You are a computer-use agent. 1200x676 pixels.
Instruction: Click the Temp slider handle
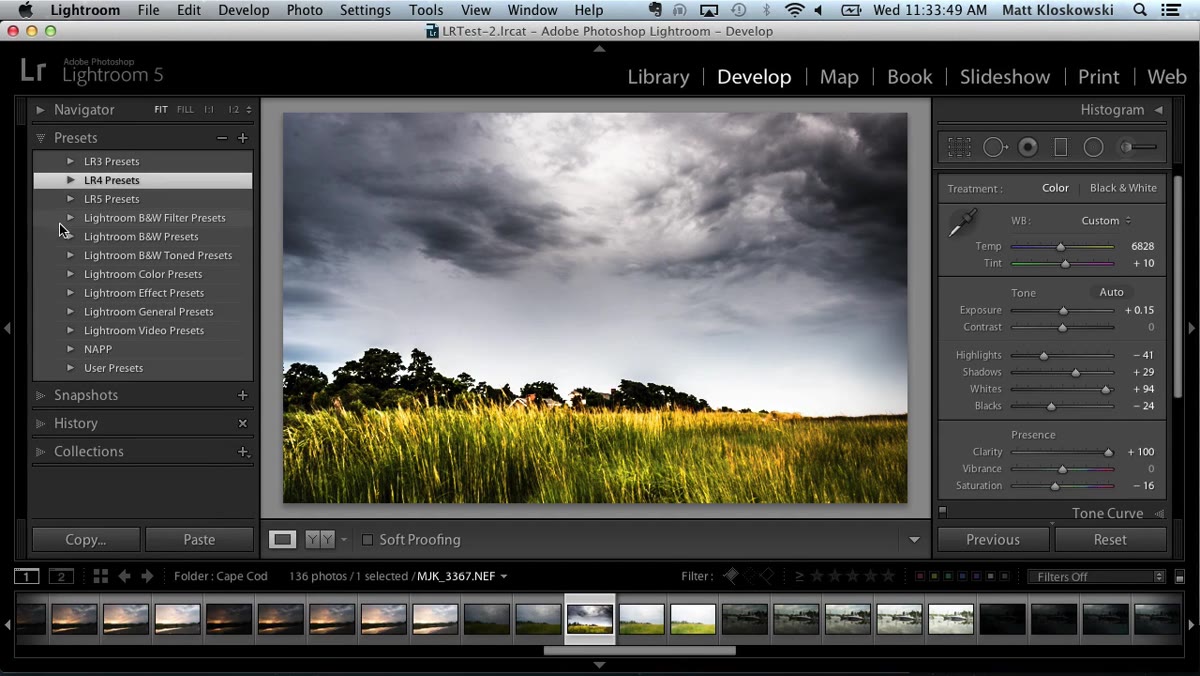coord(1060,247)
